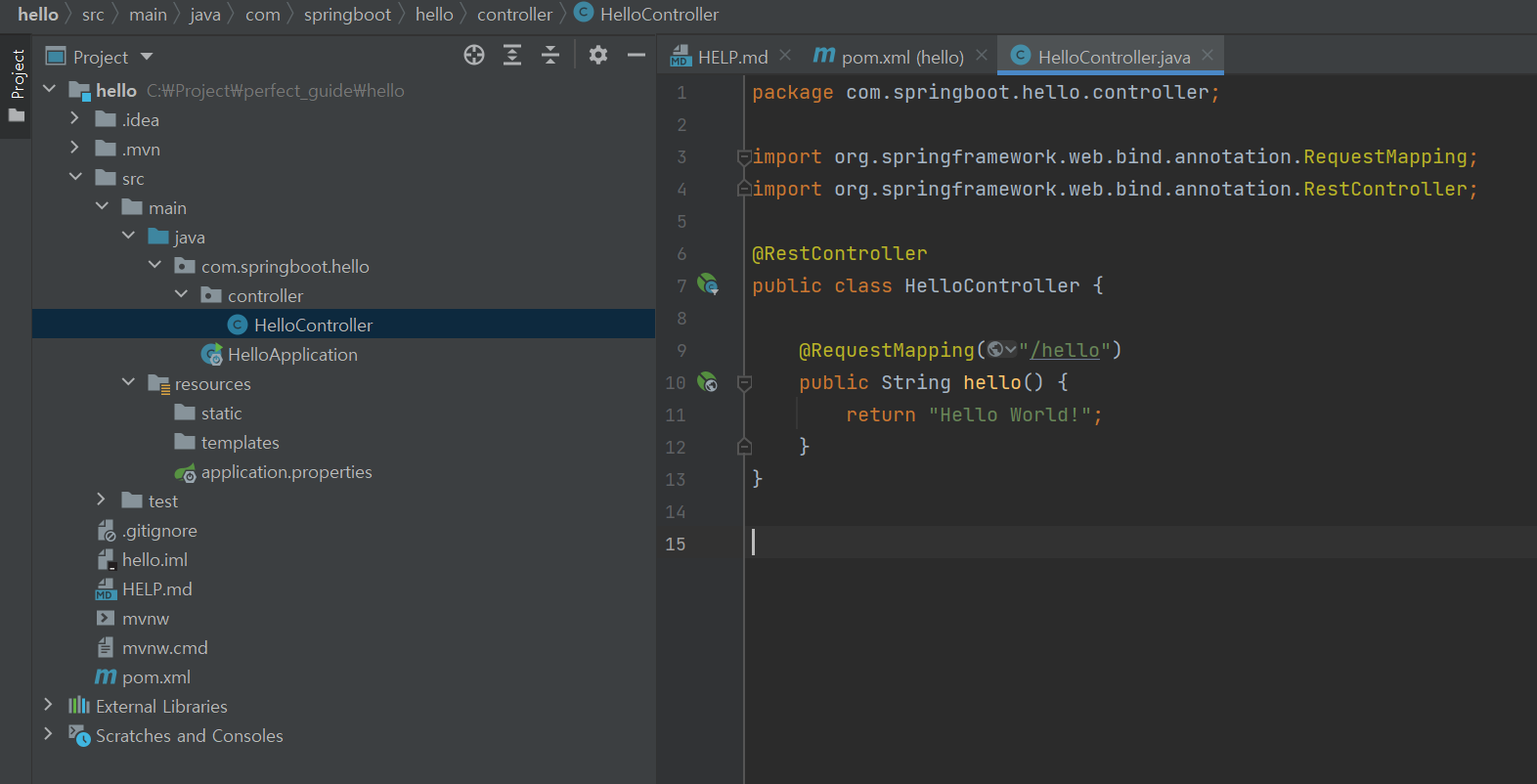Fold the hello() method at line 10

tap(744, 382)
